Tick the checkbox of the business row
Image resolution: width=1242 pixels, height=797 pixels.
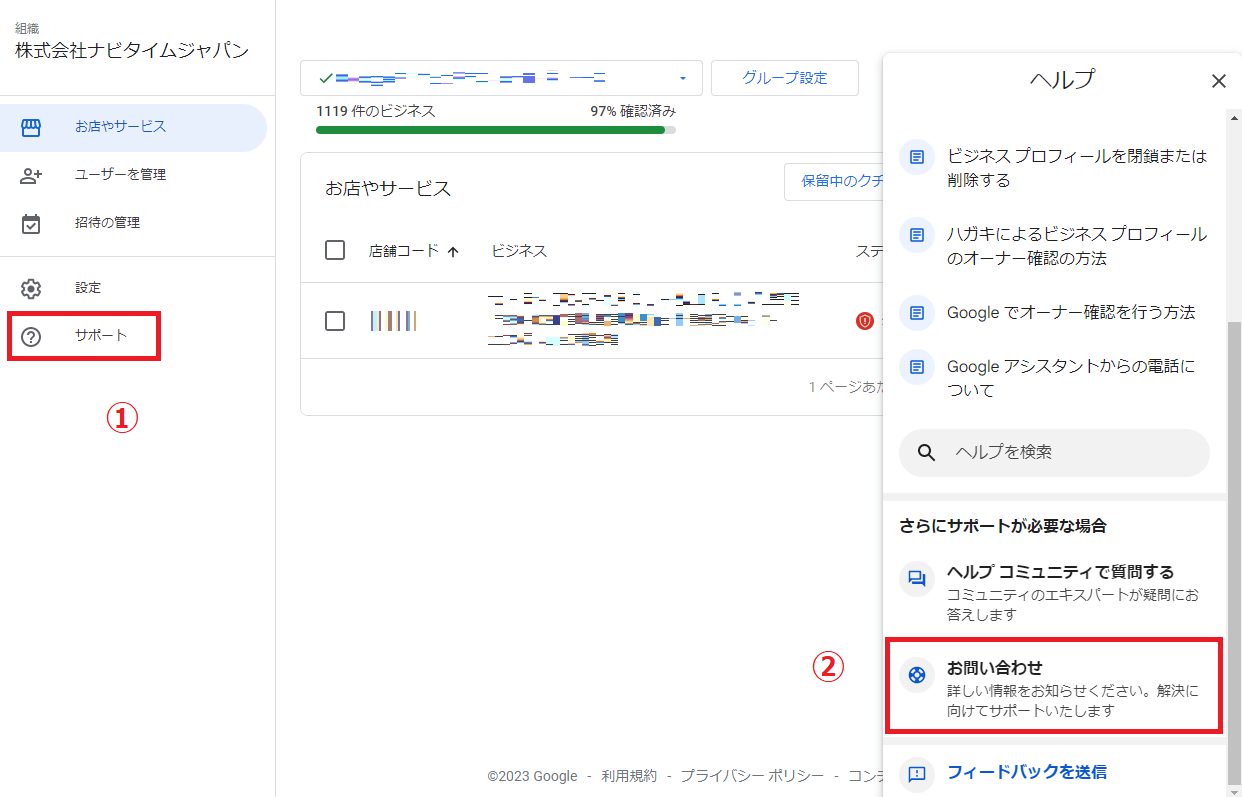(x=335, y=321)
